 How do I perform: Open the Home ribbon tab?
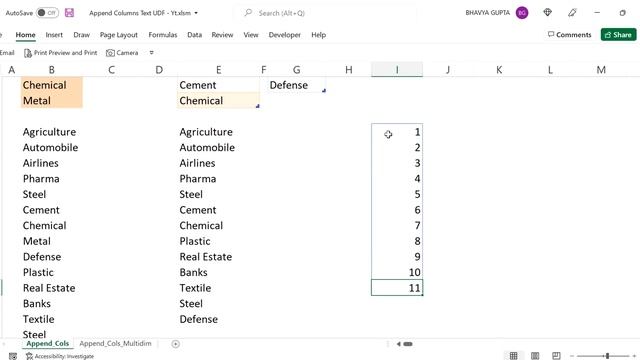coord(25,35)
